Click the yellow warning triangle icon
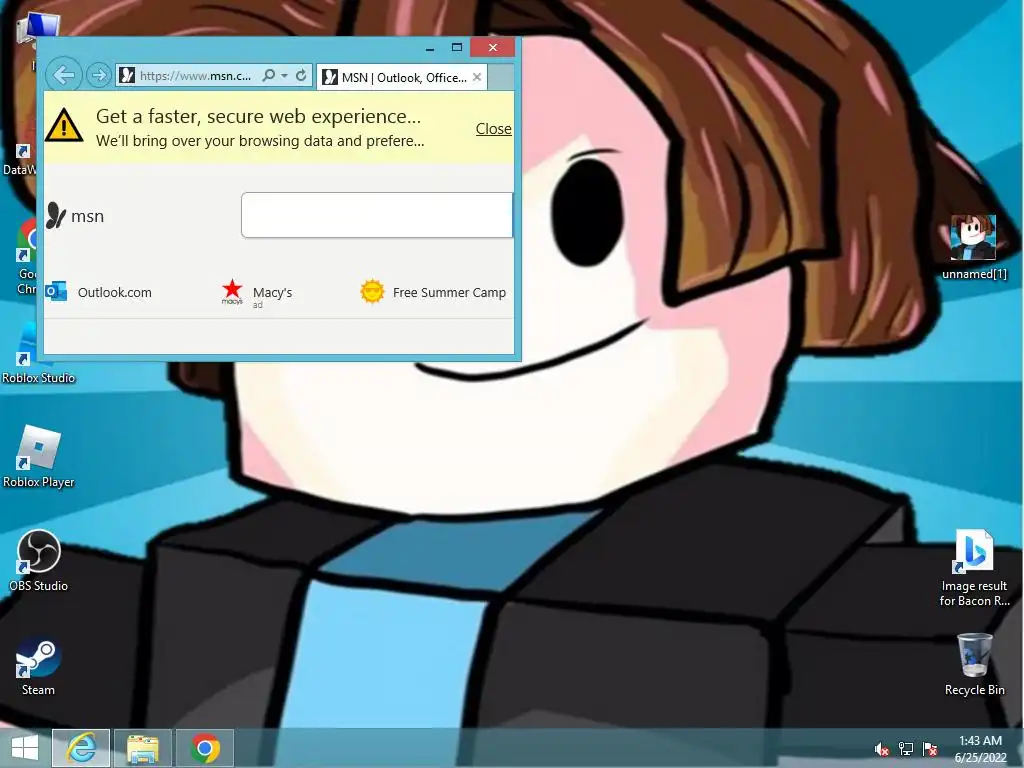Image resolution: width=1024 pixels, height=768 pixels. pos(64,125)
